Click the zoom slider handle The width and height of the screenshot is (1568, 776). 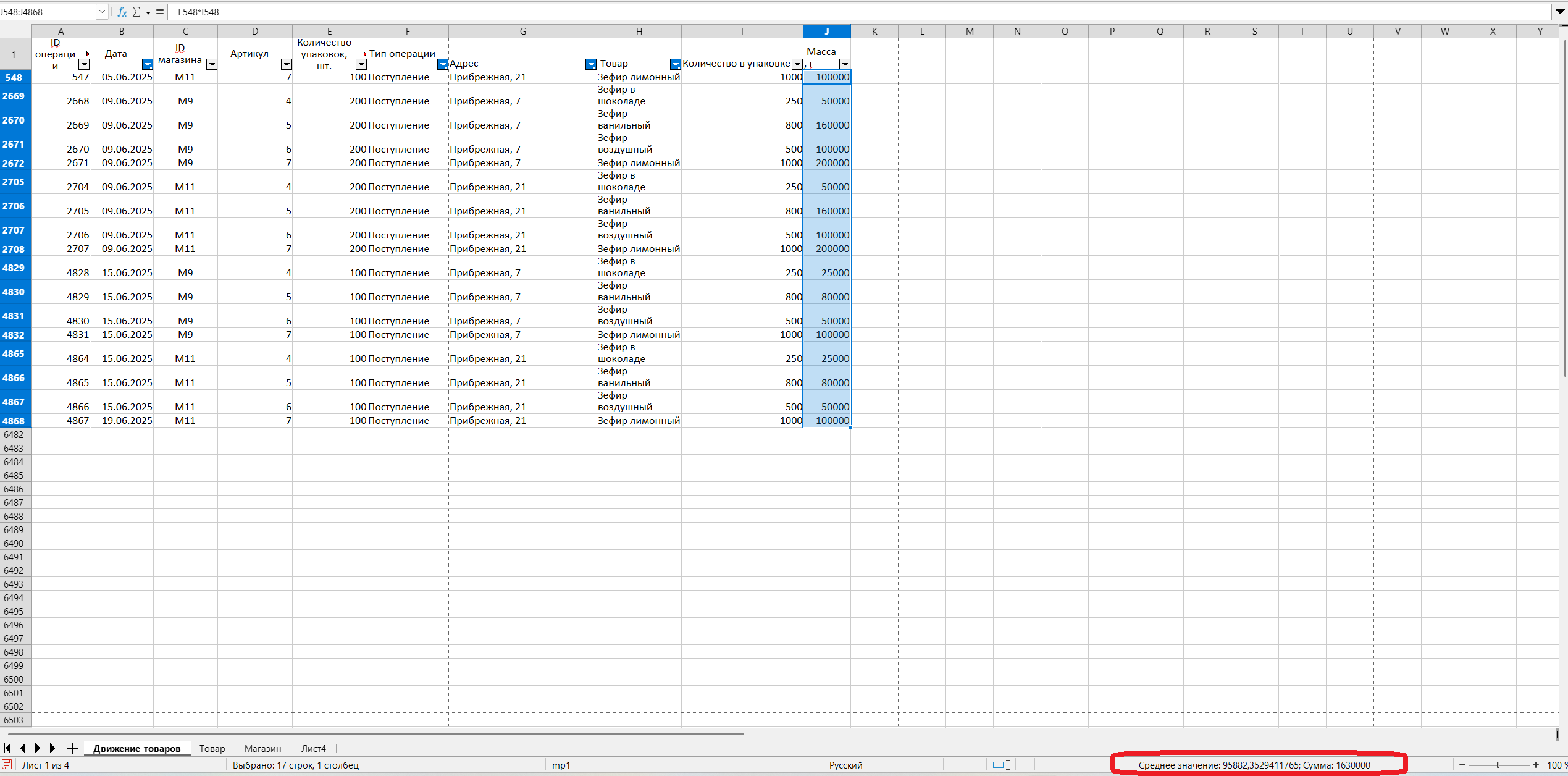point(1498,765)
